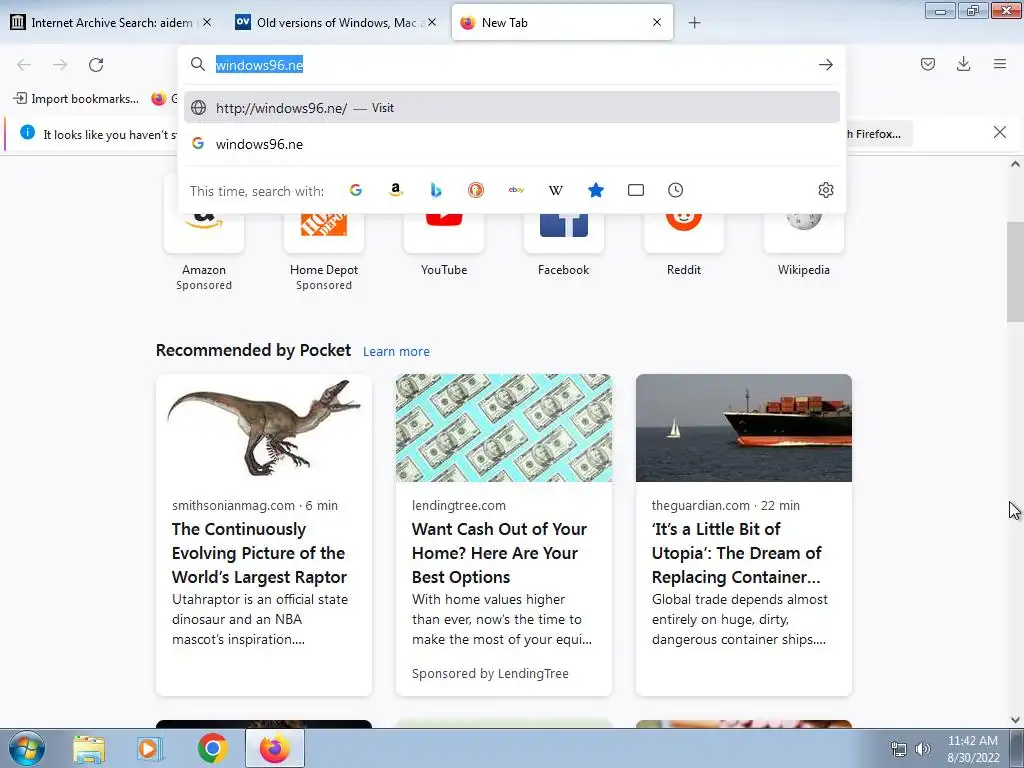Open the network tray icon
Screen dimensions: 1024x768
tap(899, 749)
